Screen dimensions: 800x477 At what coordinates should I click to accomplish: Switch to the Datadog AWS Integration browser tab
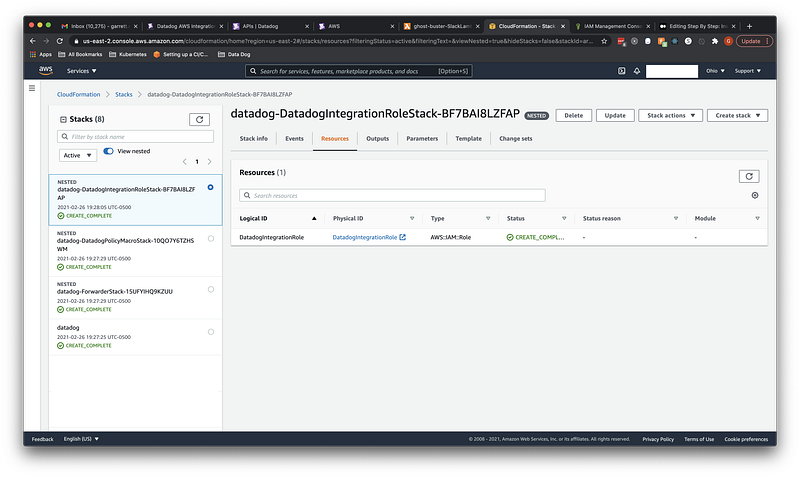pyautogui.click(x=185, y=26)
